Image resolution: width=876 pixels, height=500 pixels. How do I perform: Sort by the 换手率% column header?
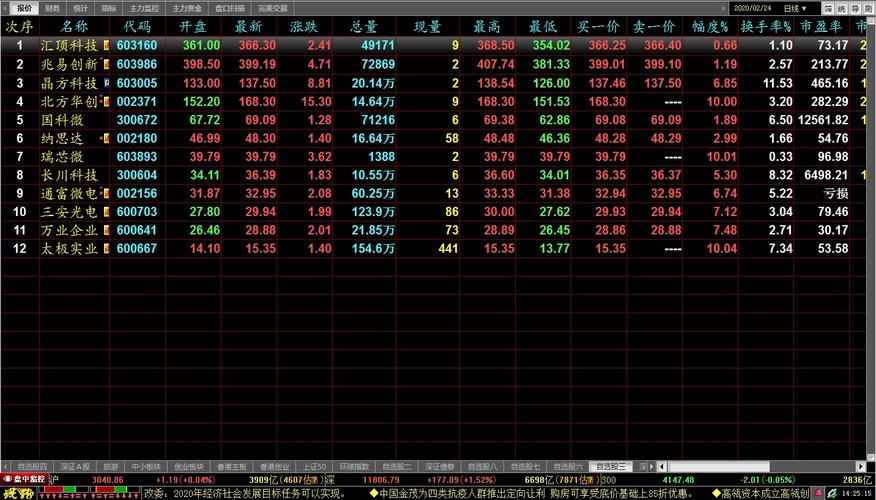coord(765,26)
